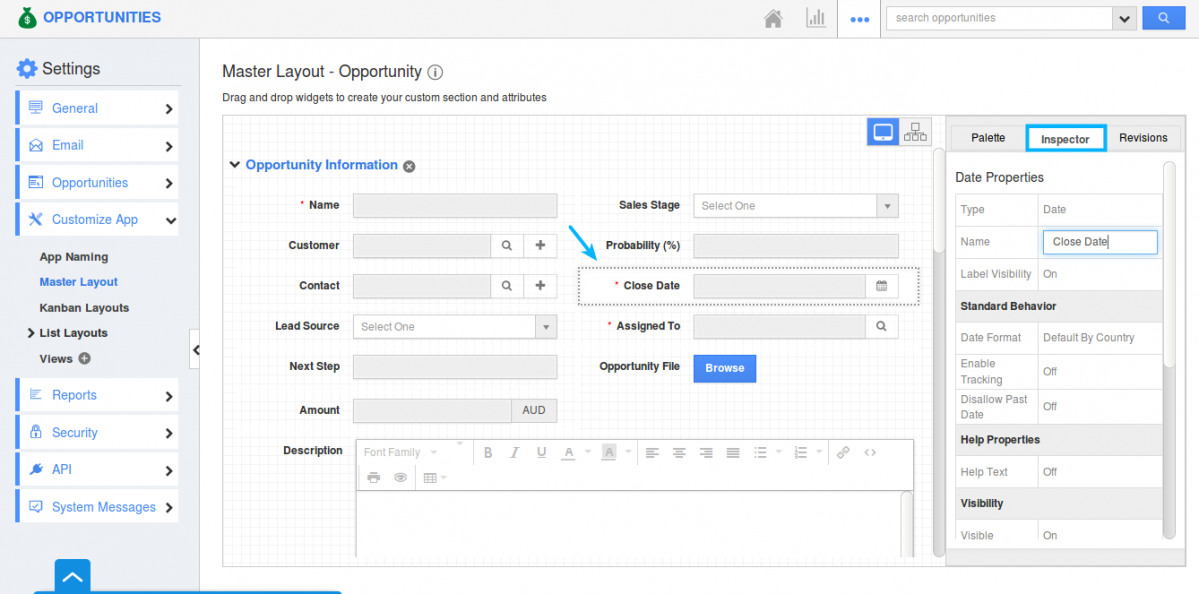The width and height of the screenshot is (1199, 594).
Task: Click the plus icon beside the Contact field
Action: click(x=540, y=286)
